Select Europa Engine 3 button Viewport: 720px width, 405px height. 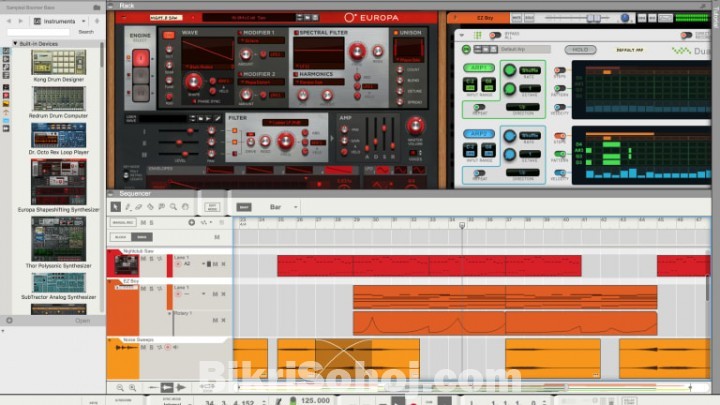(141, 93)
